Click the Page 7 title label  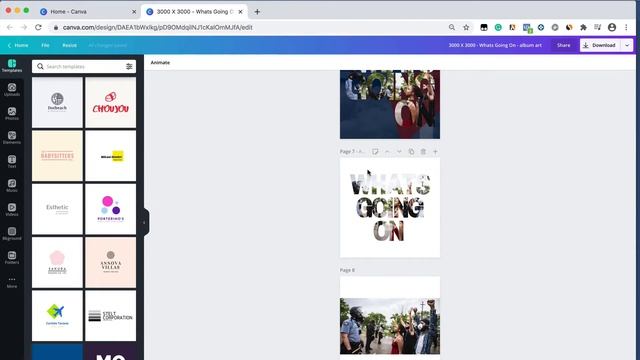pos(352,151)
